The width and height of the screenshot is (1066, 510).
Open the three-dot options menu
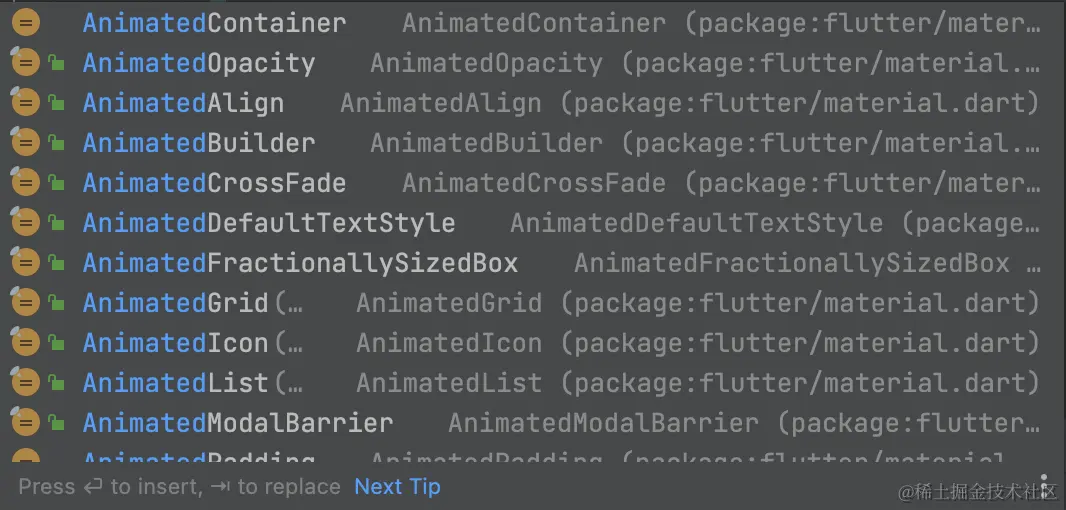[x=1044, y=486]
